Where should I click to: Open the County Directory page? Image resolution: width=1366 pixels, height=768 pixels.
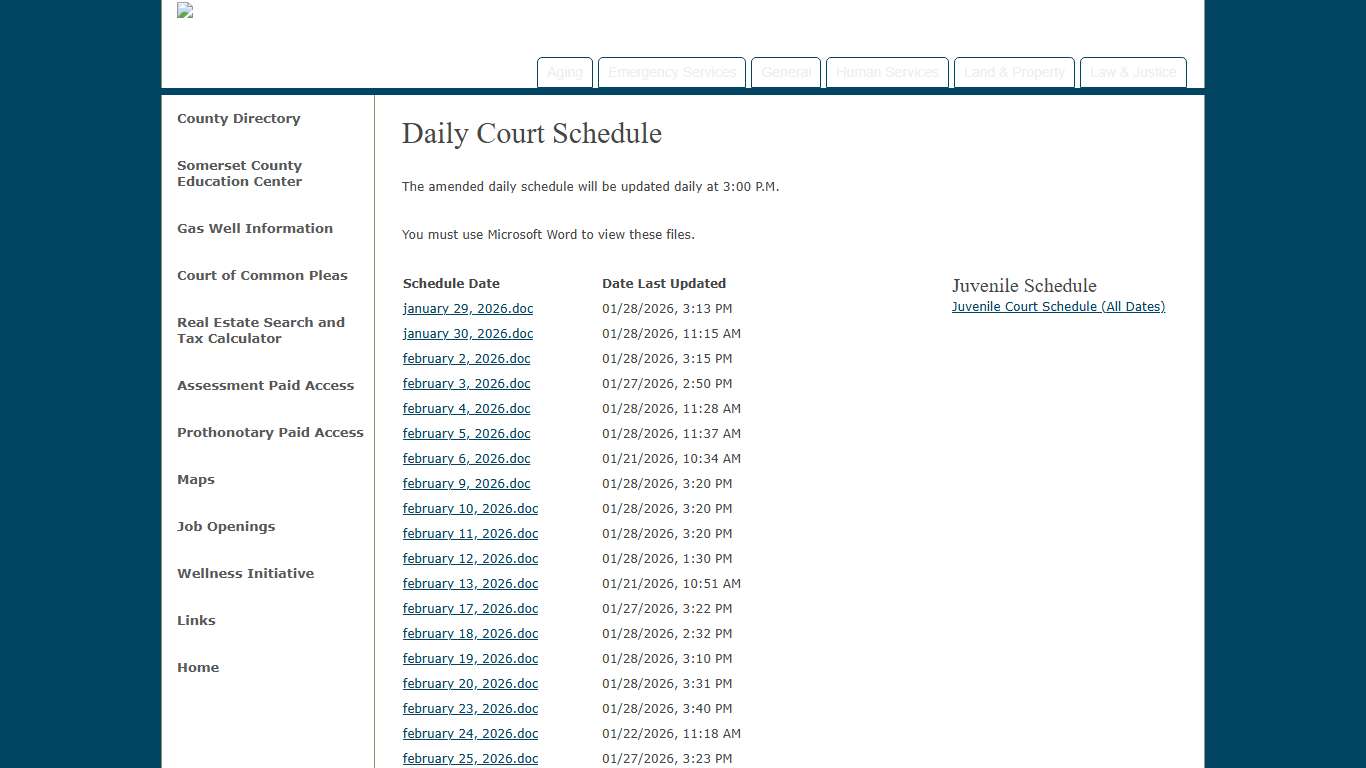click(238, 118)
